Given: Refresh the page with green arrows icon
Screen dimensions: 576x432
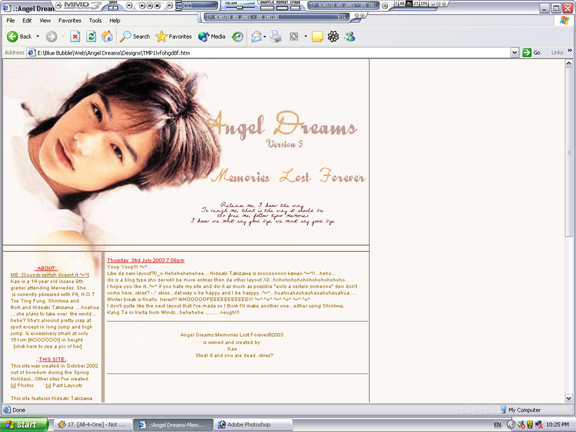Looking at the screenshot, I should tap(91, 36).
